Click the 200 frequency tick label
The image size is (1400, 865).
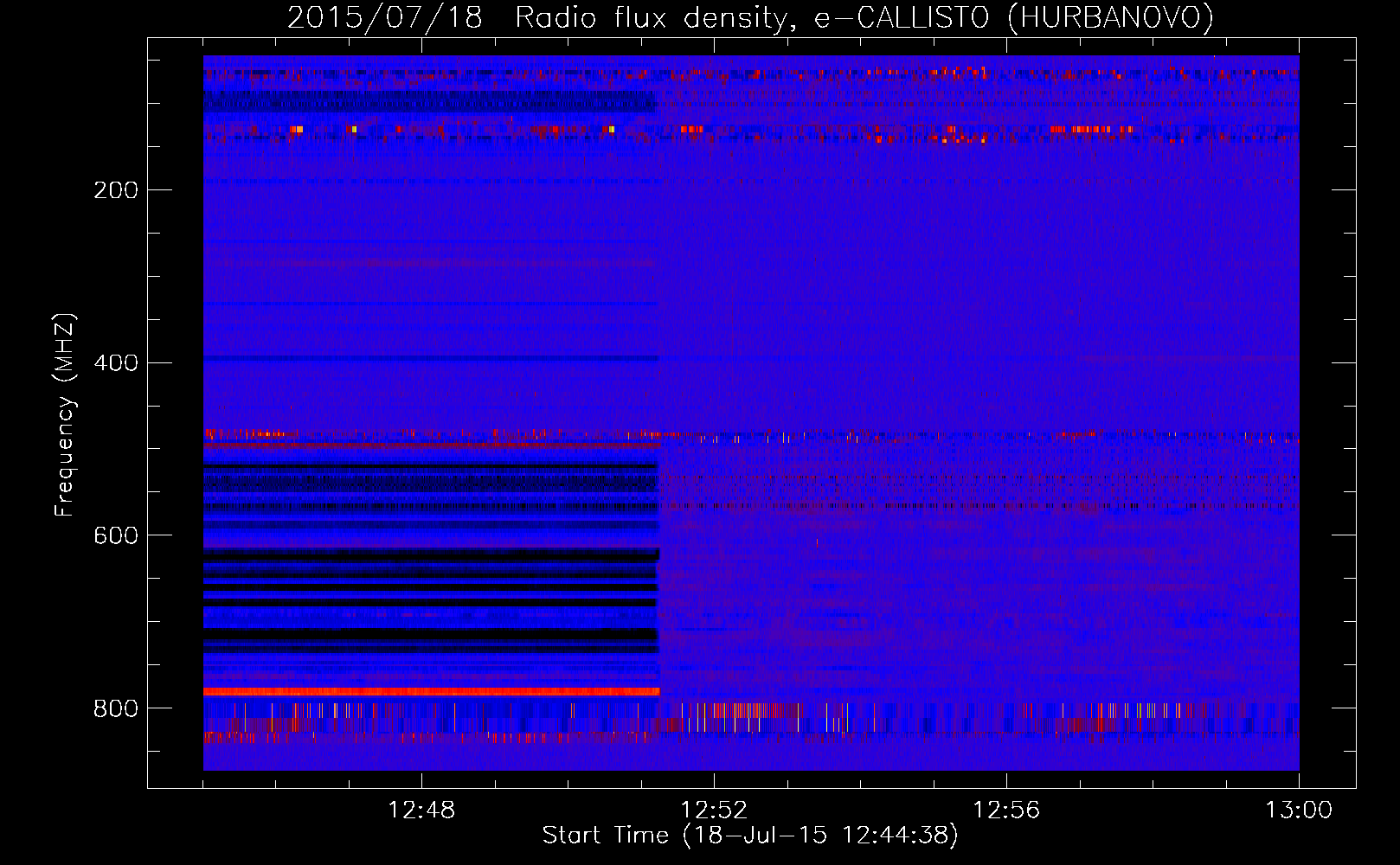tap(116, 190)
